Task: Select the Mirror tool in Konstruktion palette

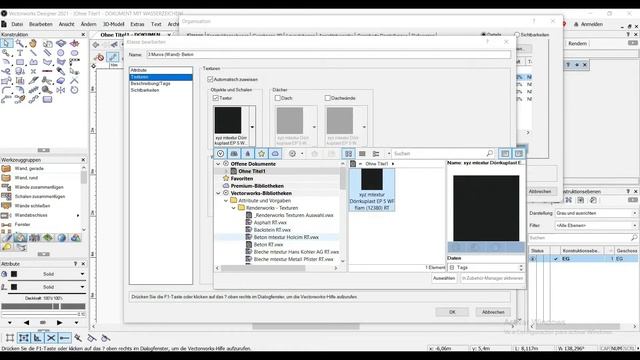Action: [x=61, y=90]
